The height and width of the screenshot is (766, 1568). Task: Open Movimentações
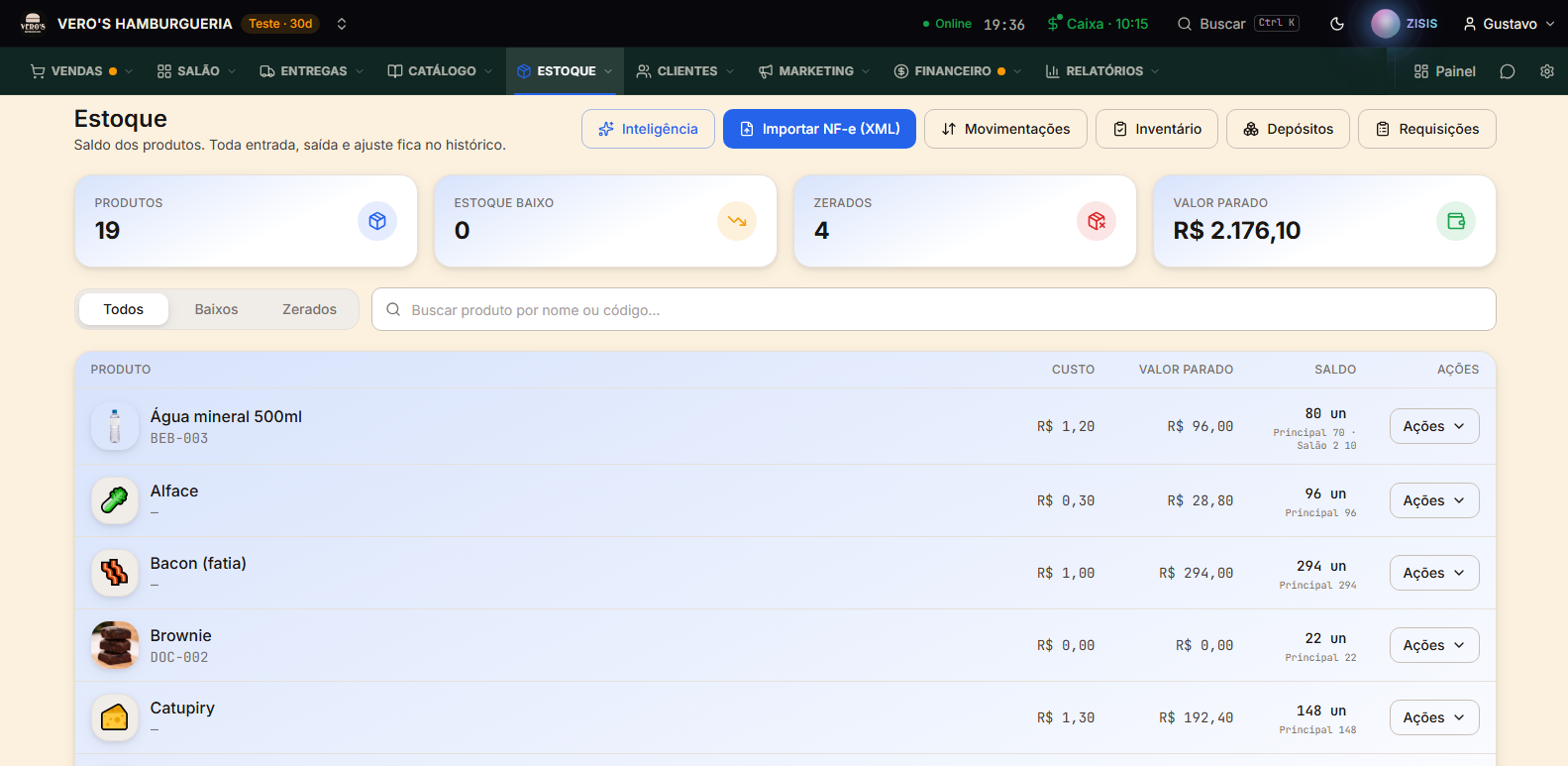coord(1005,129)
